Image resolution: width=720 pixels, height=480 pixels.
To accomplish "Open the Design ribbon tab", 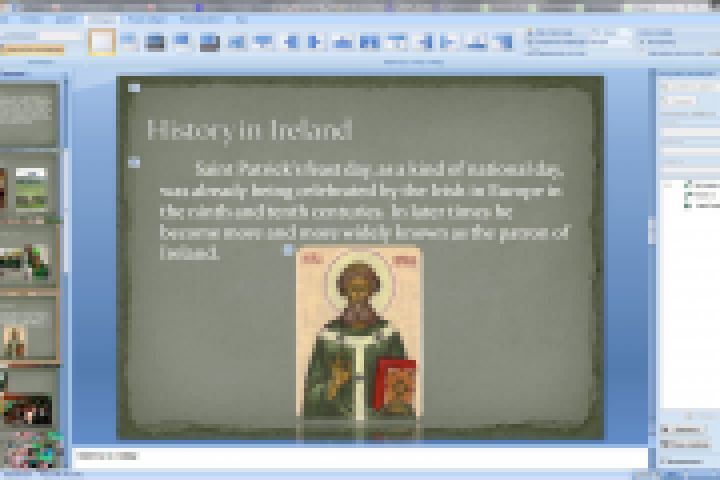I will tap(66, 20).
